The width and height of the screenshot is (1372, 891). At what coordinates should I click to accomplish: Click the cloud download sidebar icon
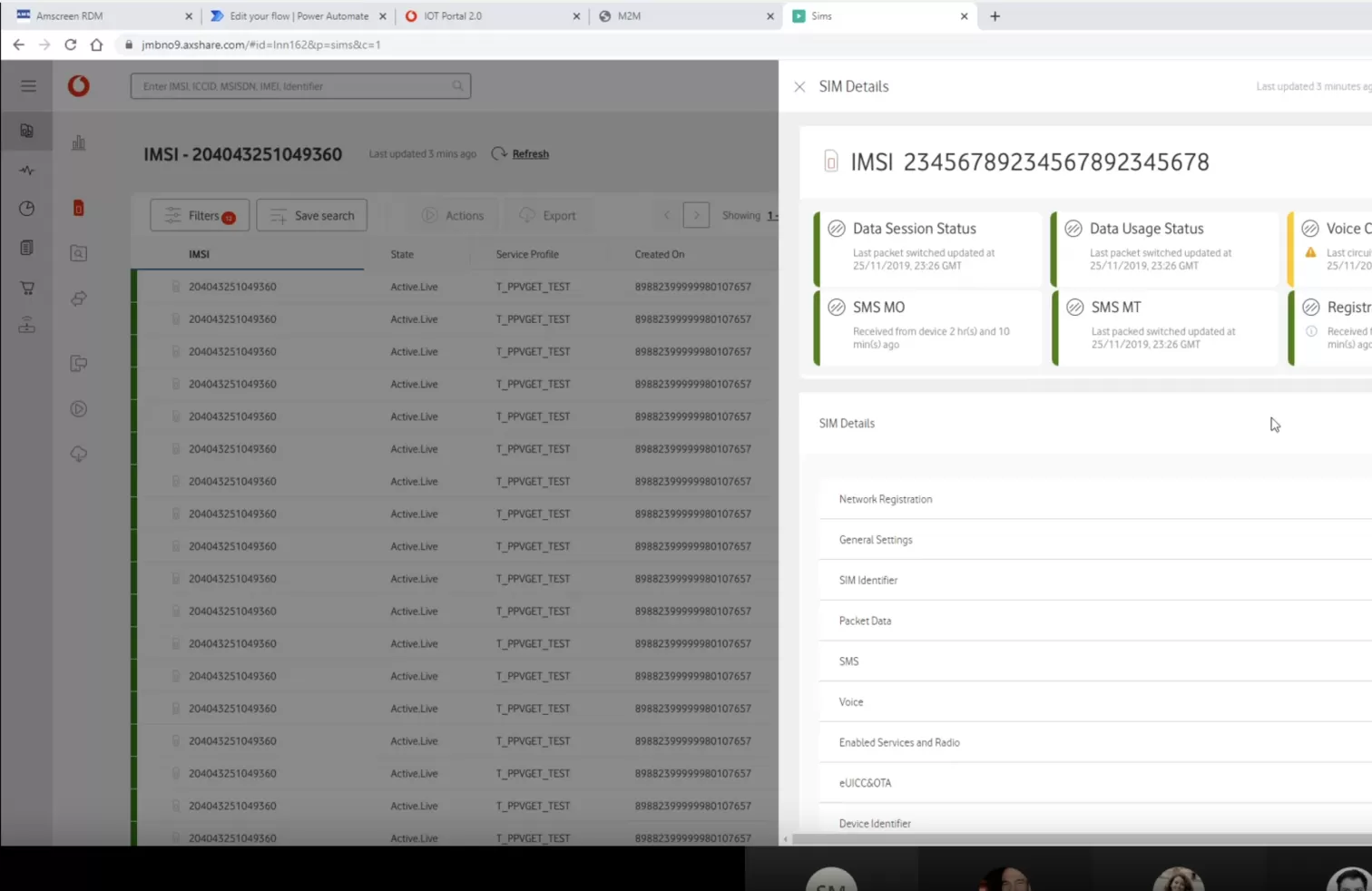(x=79, y=454)
